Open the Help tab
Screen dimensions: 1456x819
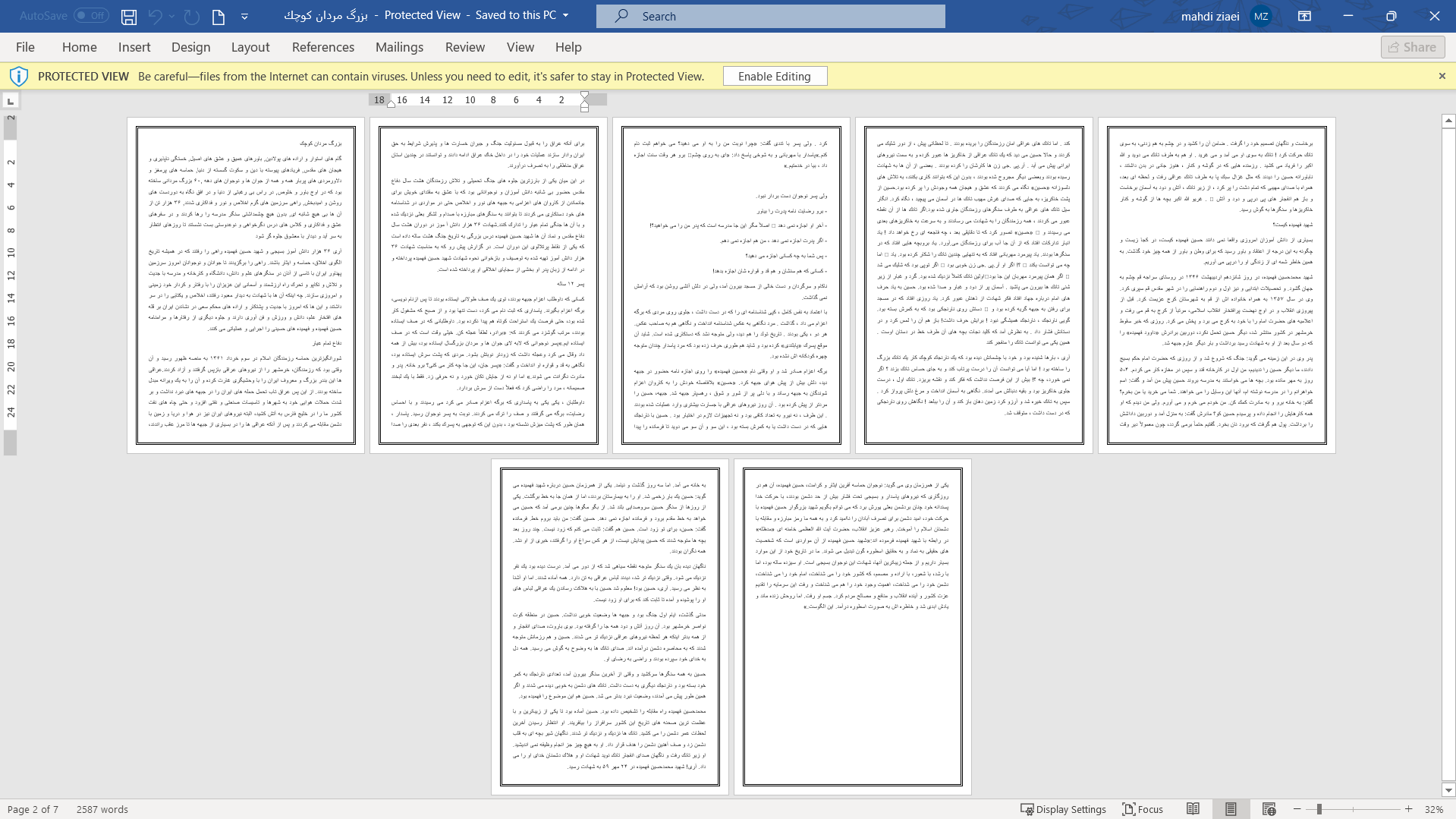coord(568,47)
